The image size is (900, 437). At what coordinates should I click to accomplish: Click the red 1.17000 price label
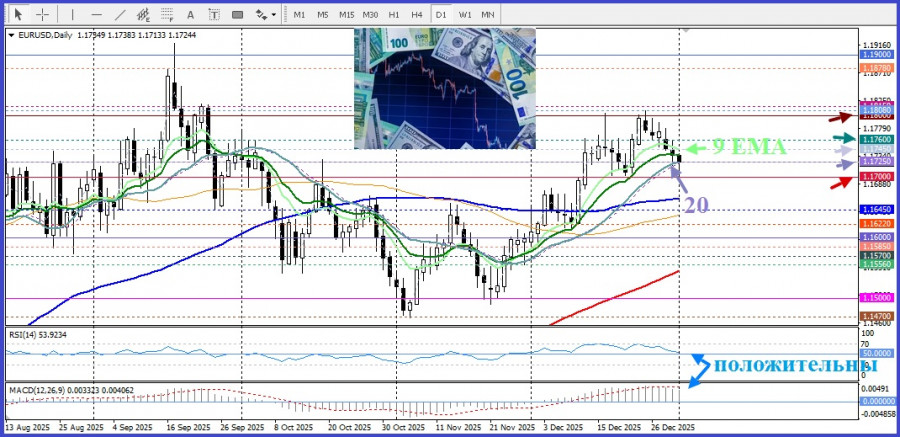pyautogui.click(x=876, y=177)
